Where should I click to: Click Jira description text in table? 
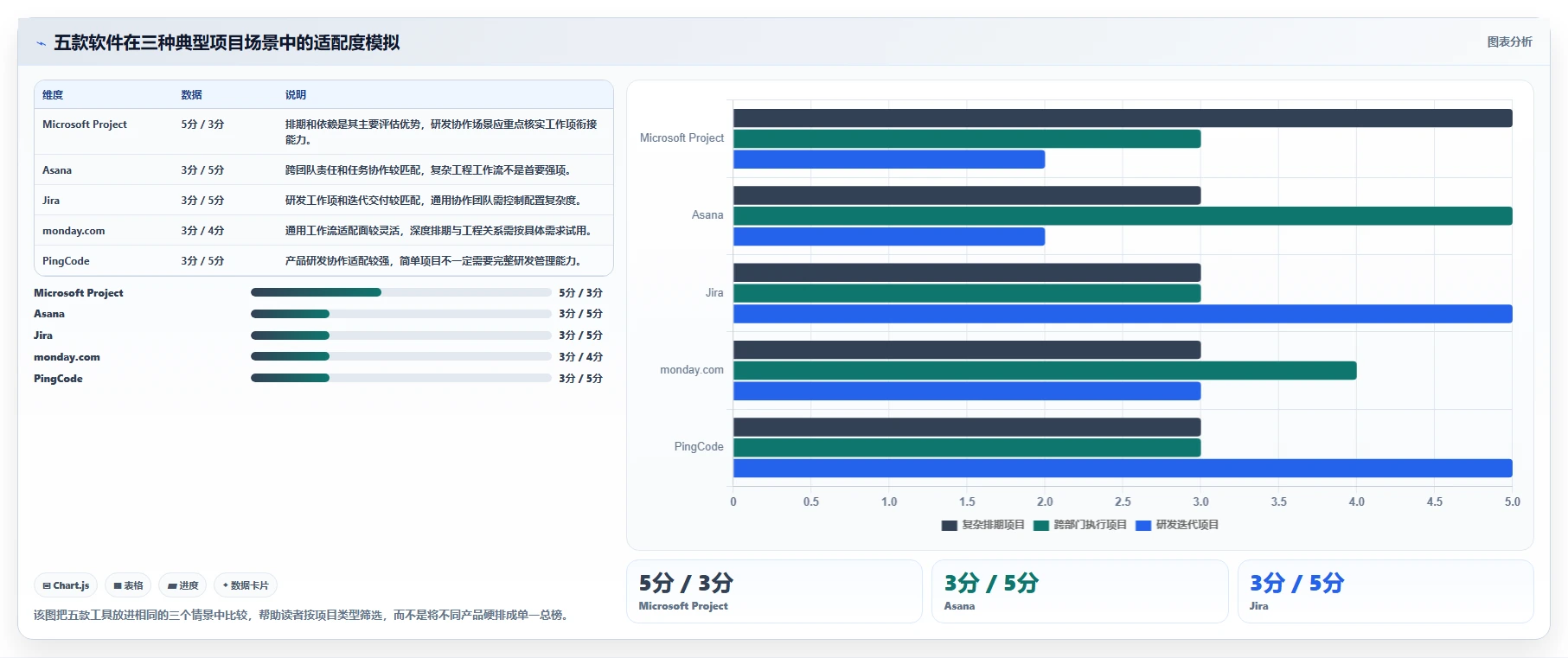click(435, 201)
